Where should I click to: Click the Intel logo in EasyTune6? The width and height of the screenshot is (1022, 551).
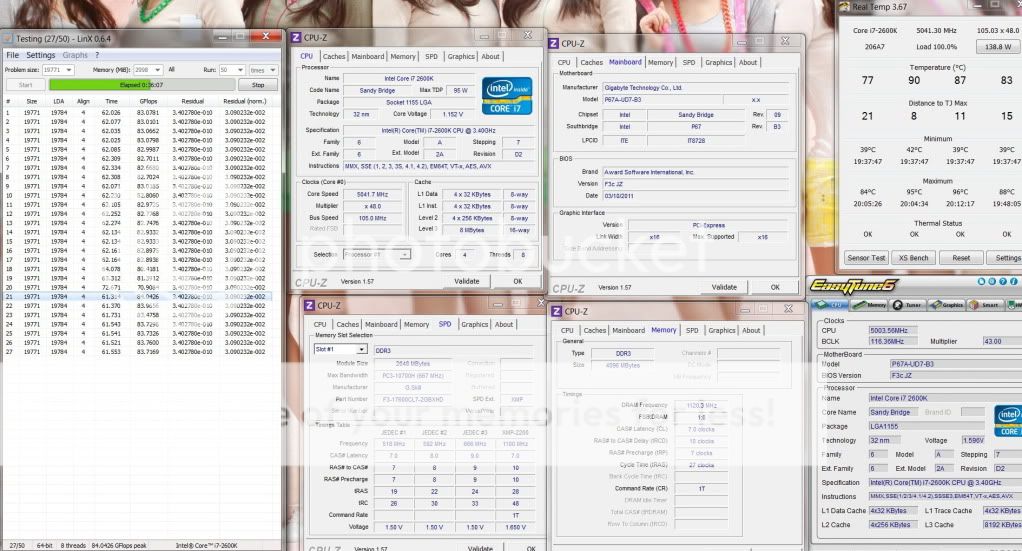pyautogui.click(x=1008, y=420)
